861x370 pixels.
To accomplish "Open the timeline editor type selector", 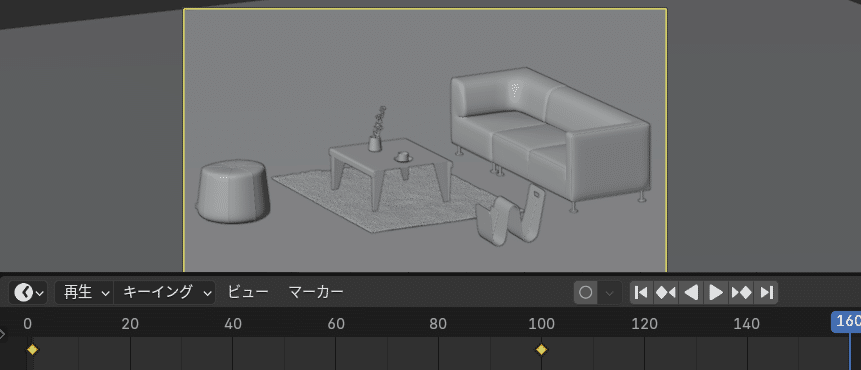I will point(29,293).
